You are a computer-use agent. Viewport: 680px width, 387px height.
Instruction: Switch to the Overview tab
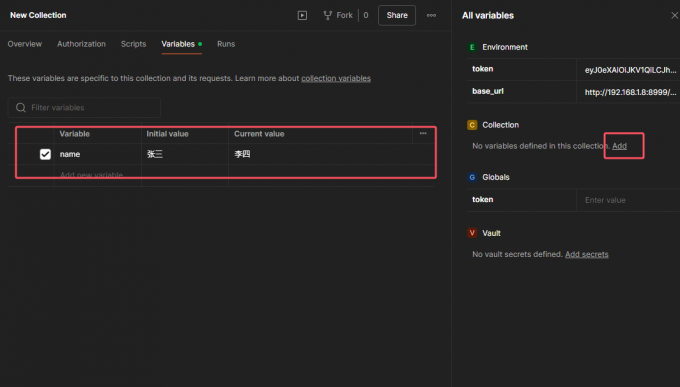pos(25,44)
